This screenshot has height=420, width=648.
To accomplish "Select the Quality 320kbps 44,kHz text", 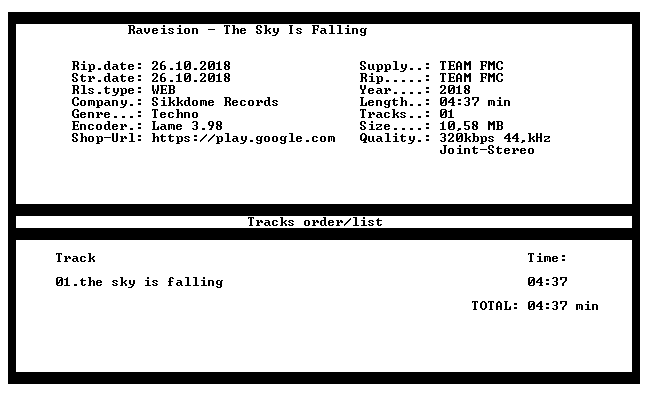I will tap(495, 138).
